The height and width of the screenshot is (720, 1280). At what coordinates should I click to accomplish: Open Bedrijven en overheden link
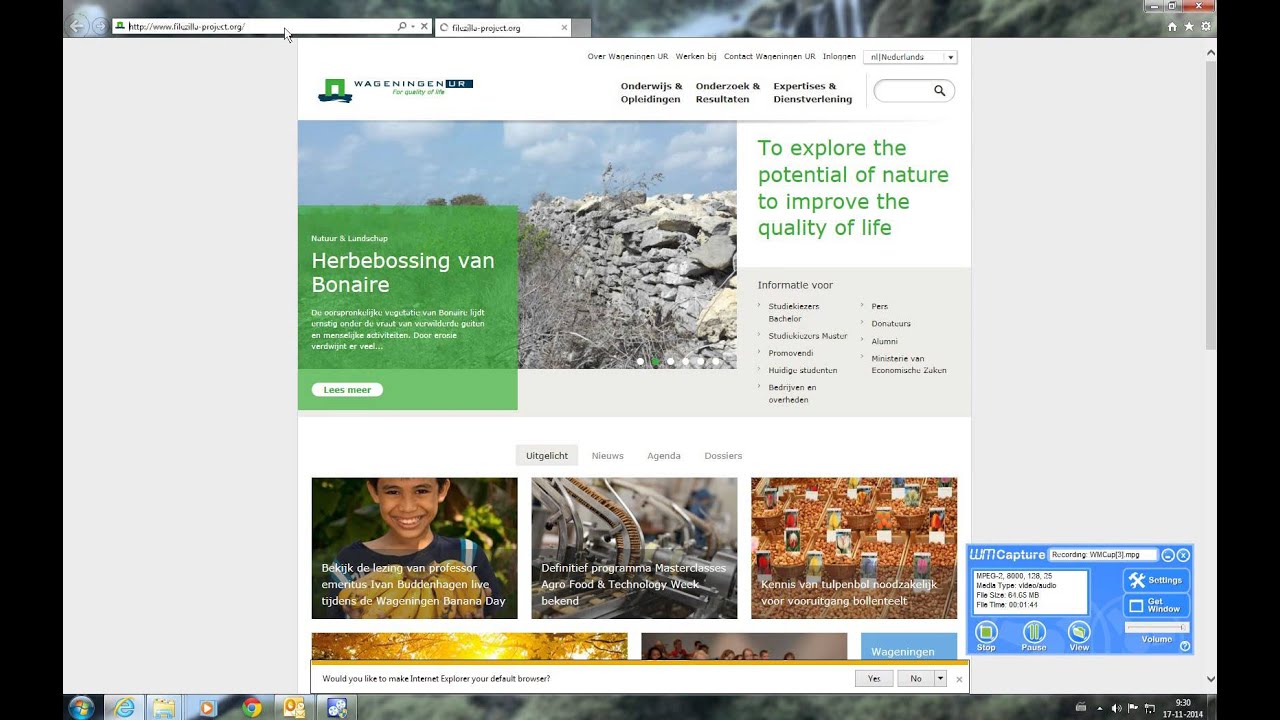pos(792,393)
